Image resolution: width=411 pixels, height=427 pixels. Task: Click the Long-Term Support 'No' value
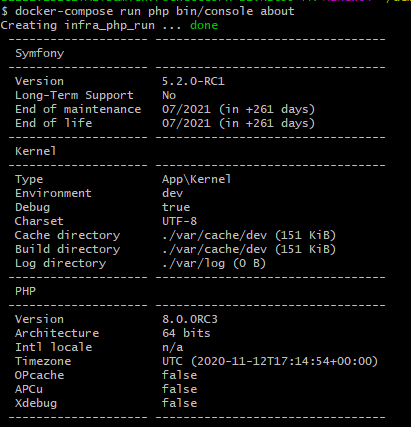[169, 95]
